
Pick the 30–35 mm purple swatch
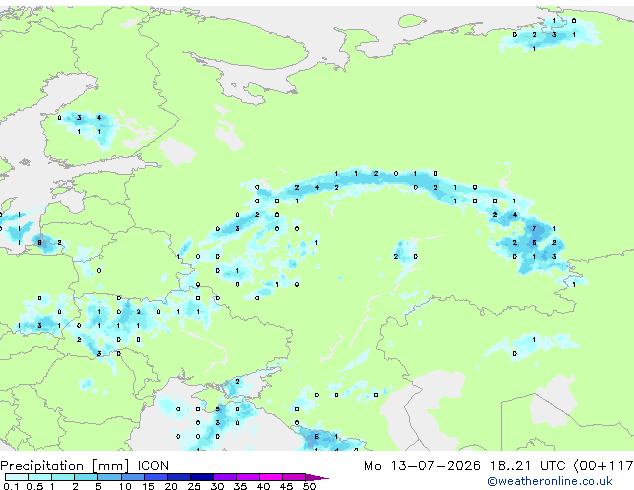[225, 477]
